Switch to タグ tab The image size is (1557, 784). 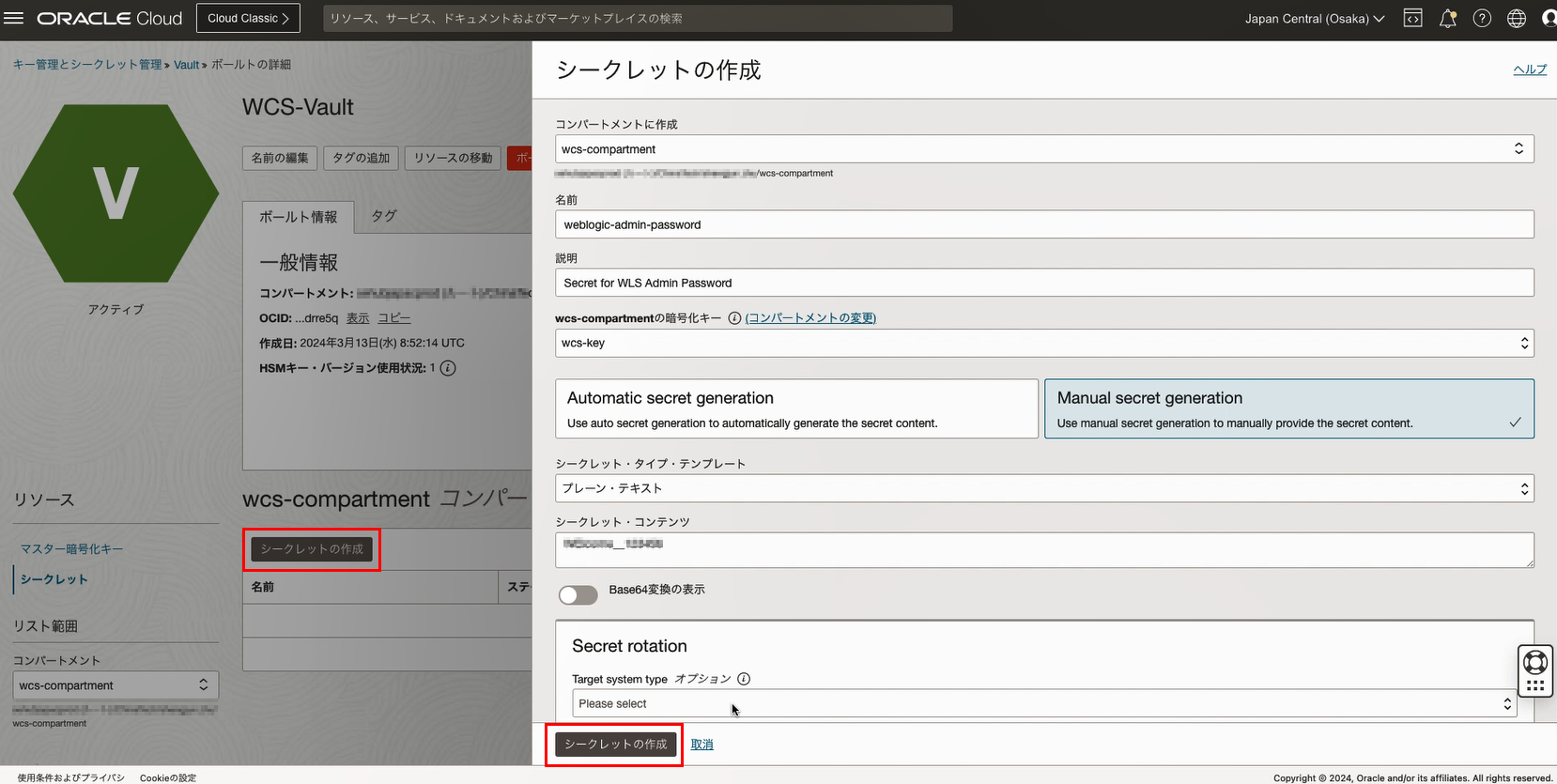point(384,216)
